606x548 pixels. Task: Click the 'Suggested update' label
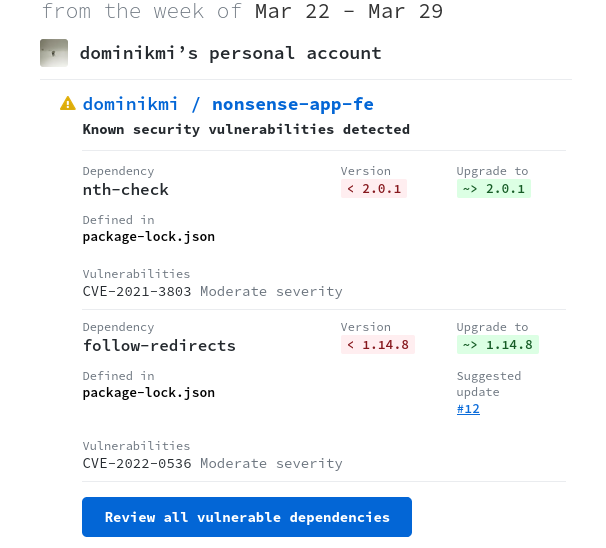[489, 384]
